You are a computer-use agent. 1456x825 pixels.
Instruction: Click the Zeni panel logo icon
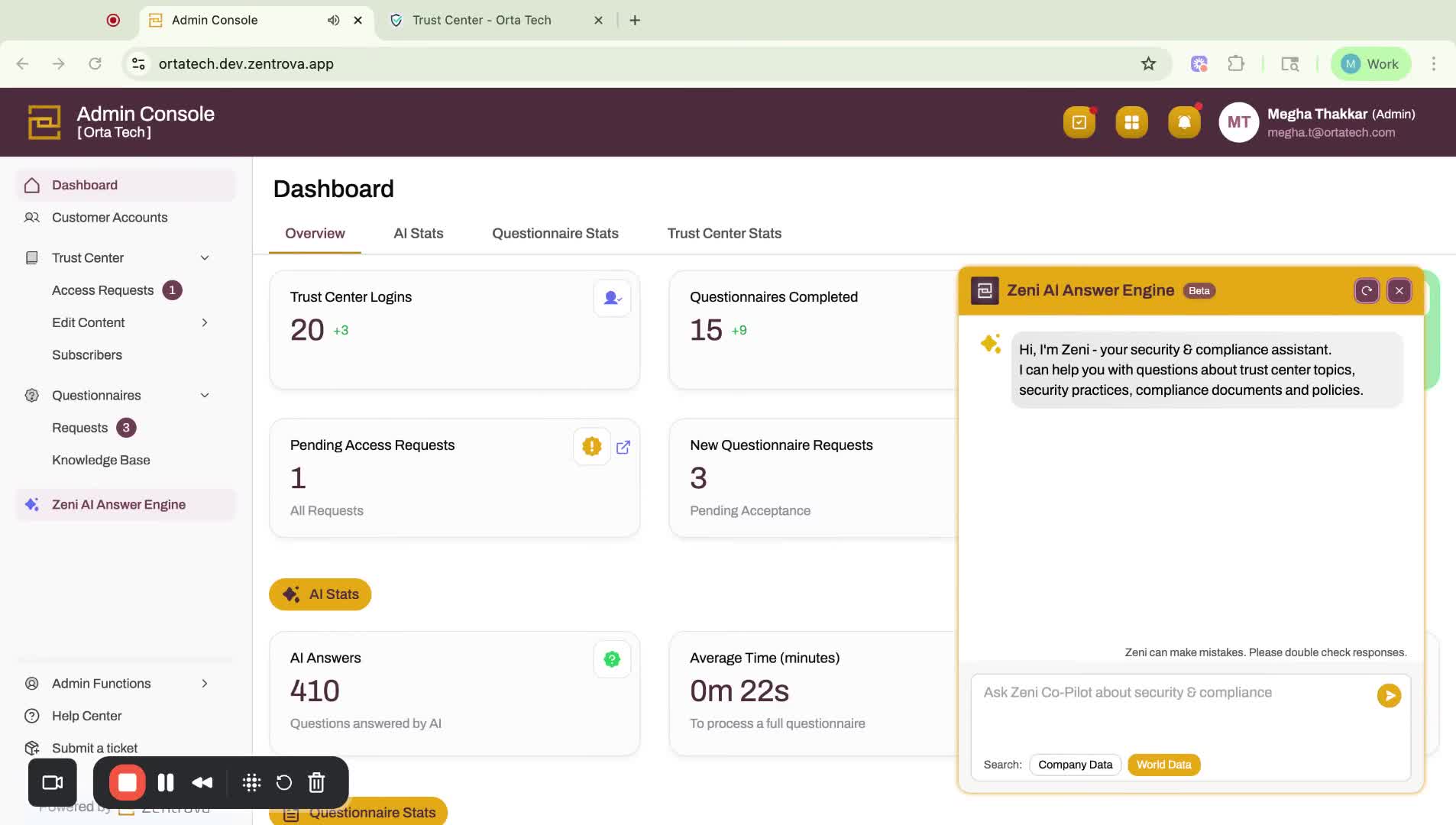pyautogui.click(x=984, y=290)
